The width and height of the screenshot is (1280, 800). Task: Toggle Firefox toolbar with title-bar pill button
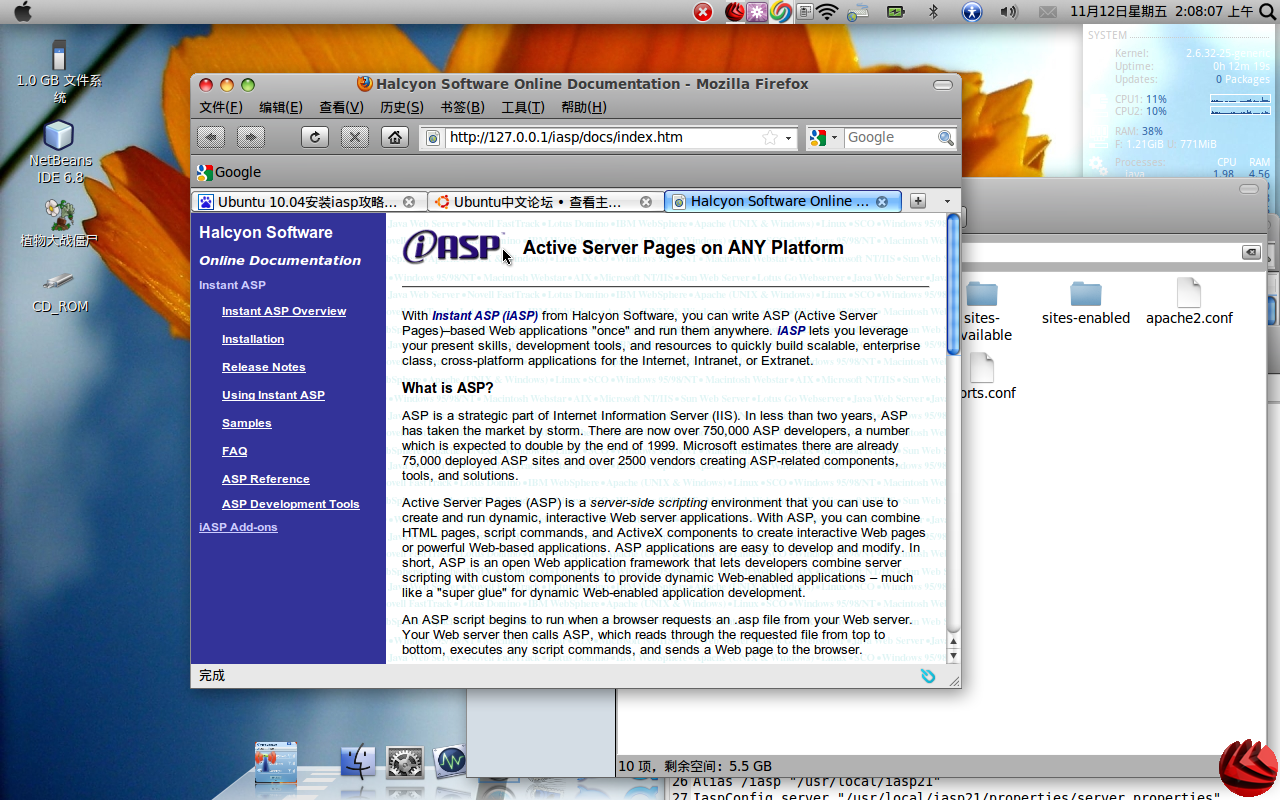942,84
